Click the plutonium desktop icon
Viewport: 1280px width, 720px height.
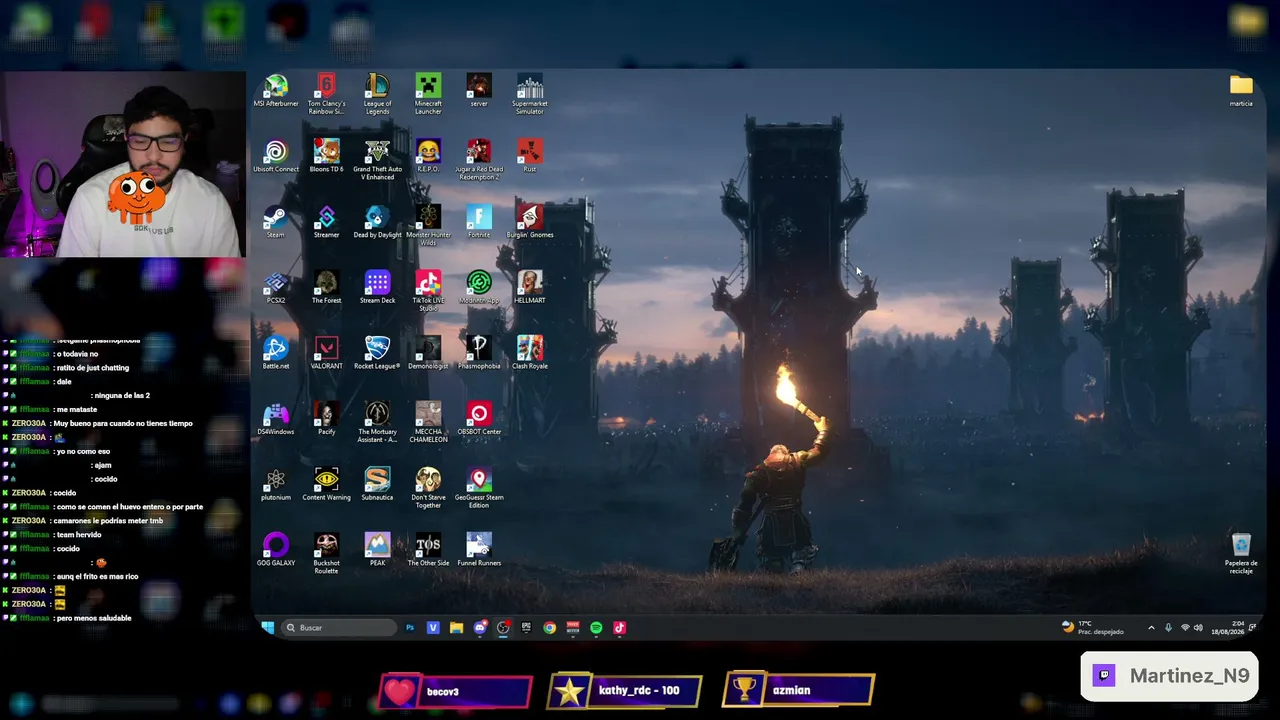click(x=275, y=484)
